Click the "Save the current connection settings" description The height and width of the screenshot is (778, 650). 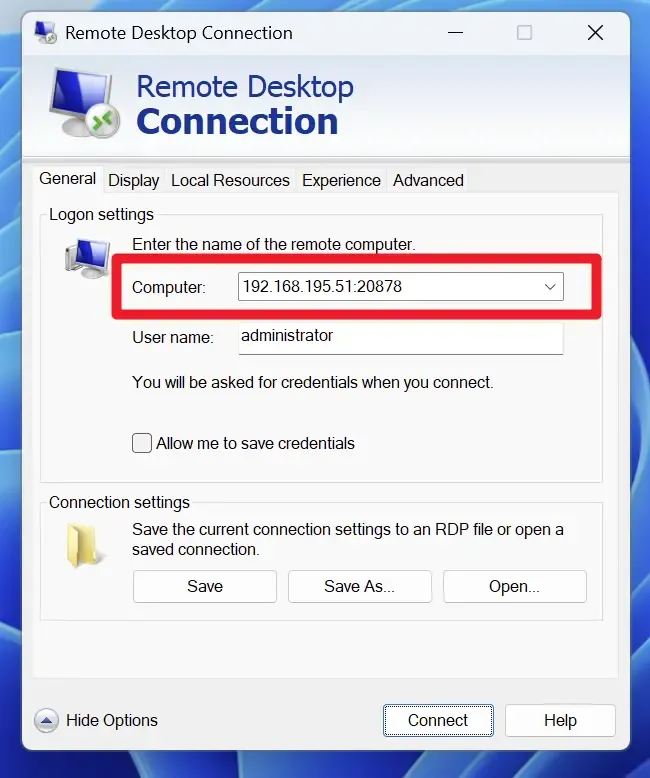click(x=347, y=539)
